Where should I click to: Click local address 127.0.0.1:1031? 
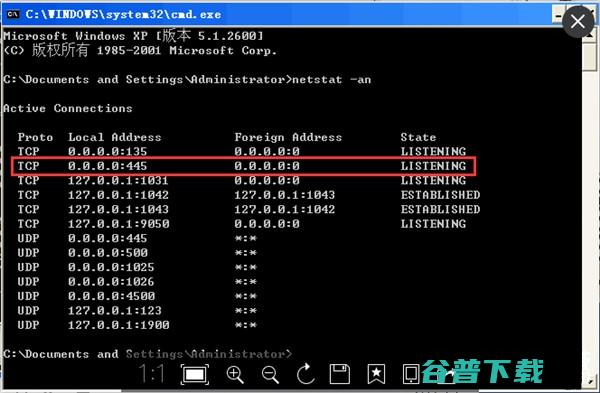(x=118, y=180)
